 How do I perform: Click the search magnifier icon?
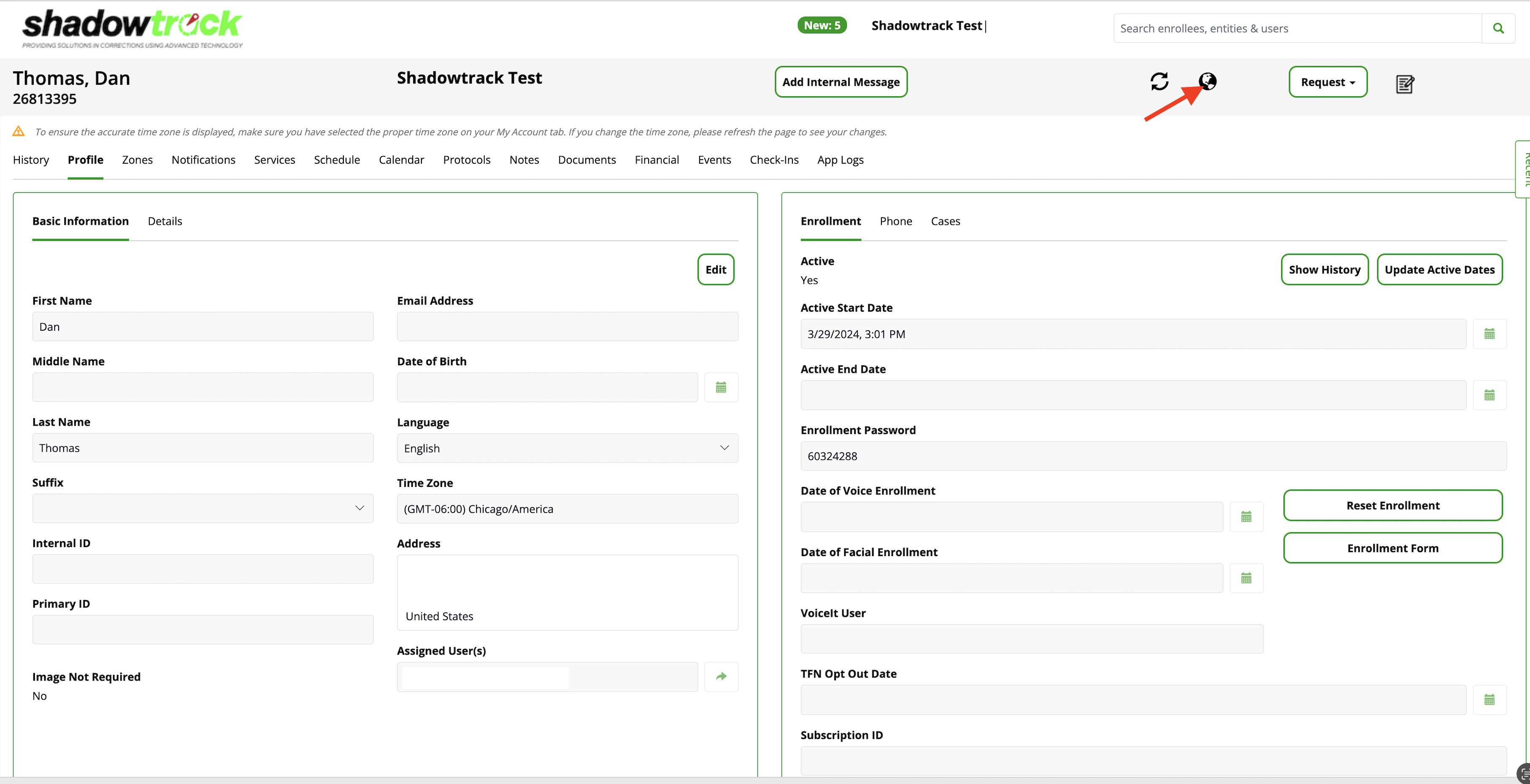pyautogui.click(x=1498, y=28)
